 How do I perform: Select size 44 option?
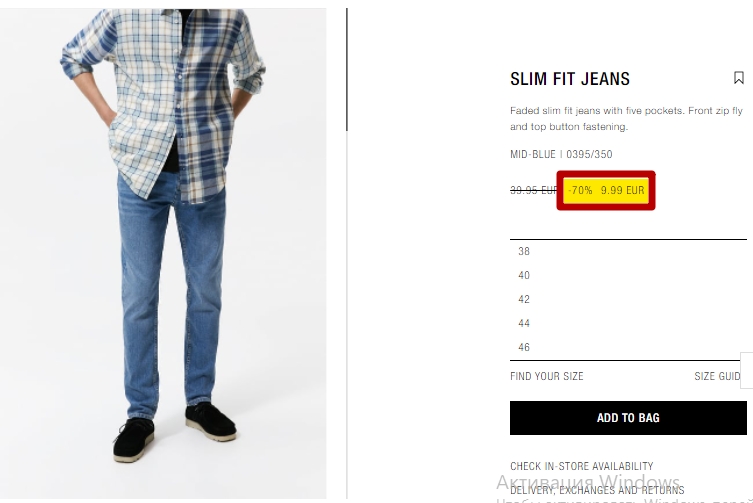click(628, 323)
